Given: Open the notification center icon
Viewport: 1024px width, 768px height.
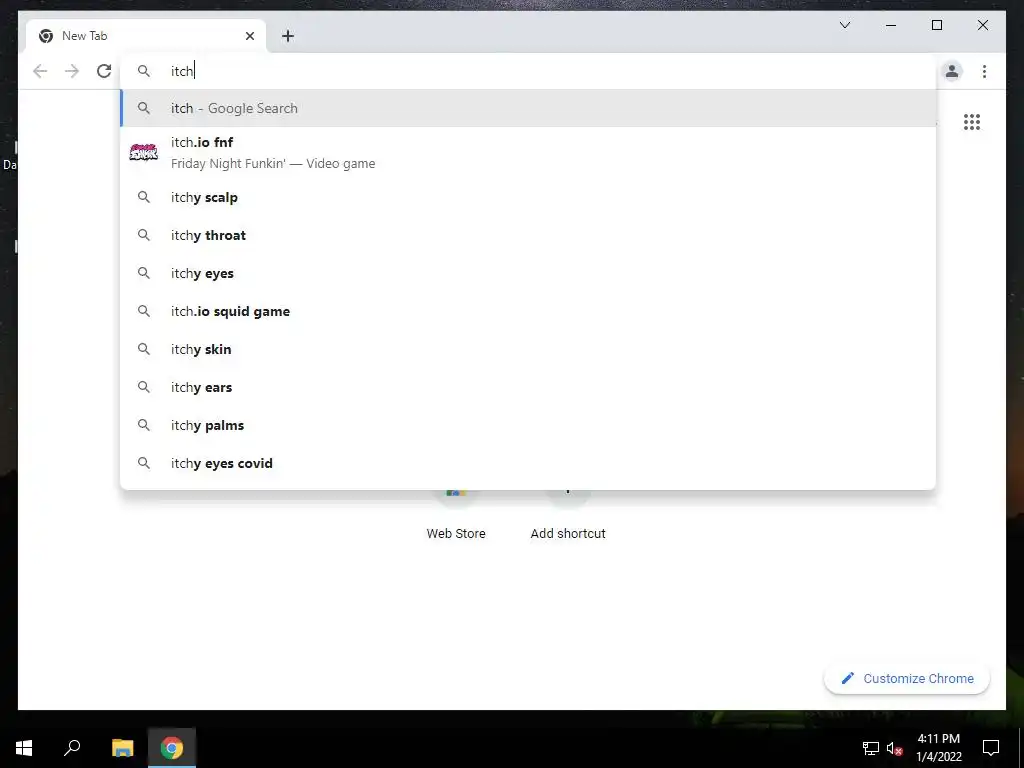Looking at the screenshot, I should (991, 748).
